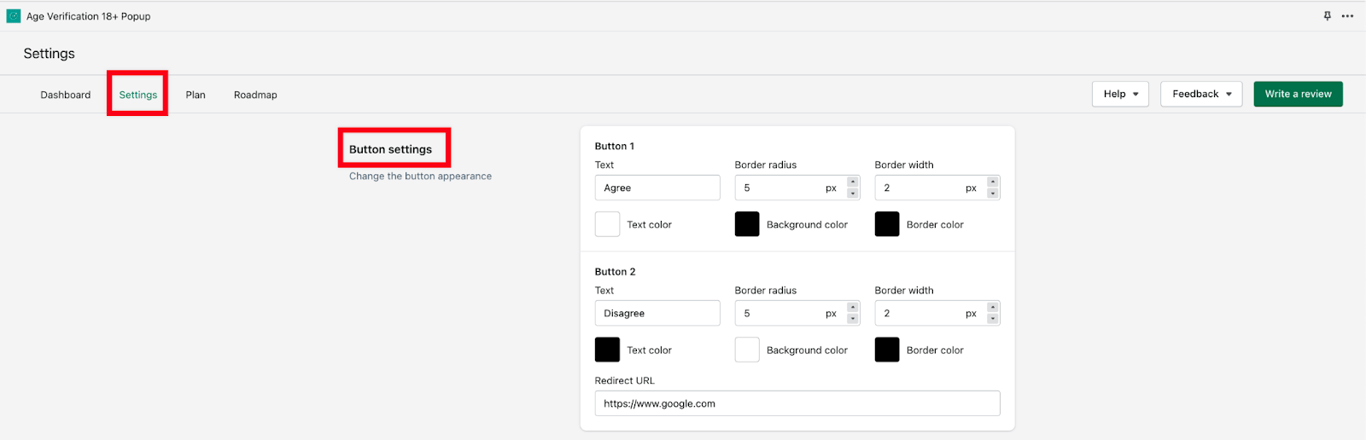Viewport: 1366px width, 440px height.
Task: Open the Feedback dropdown menu
Action: tap(1201, 94)
